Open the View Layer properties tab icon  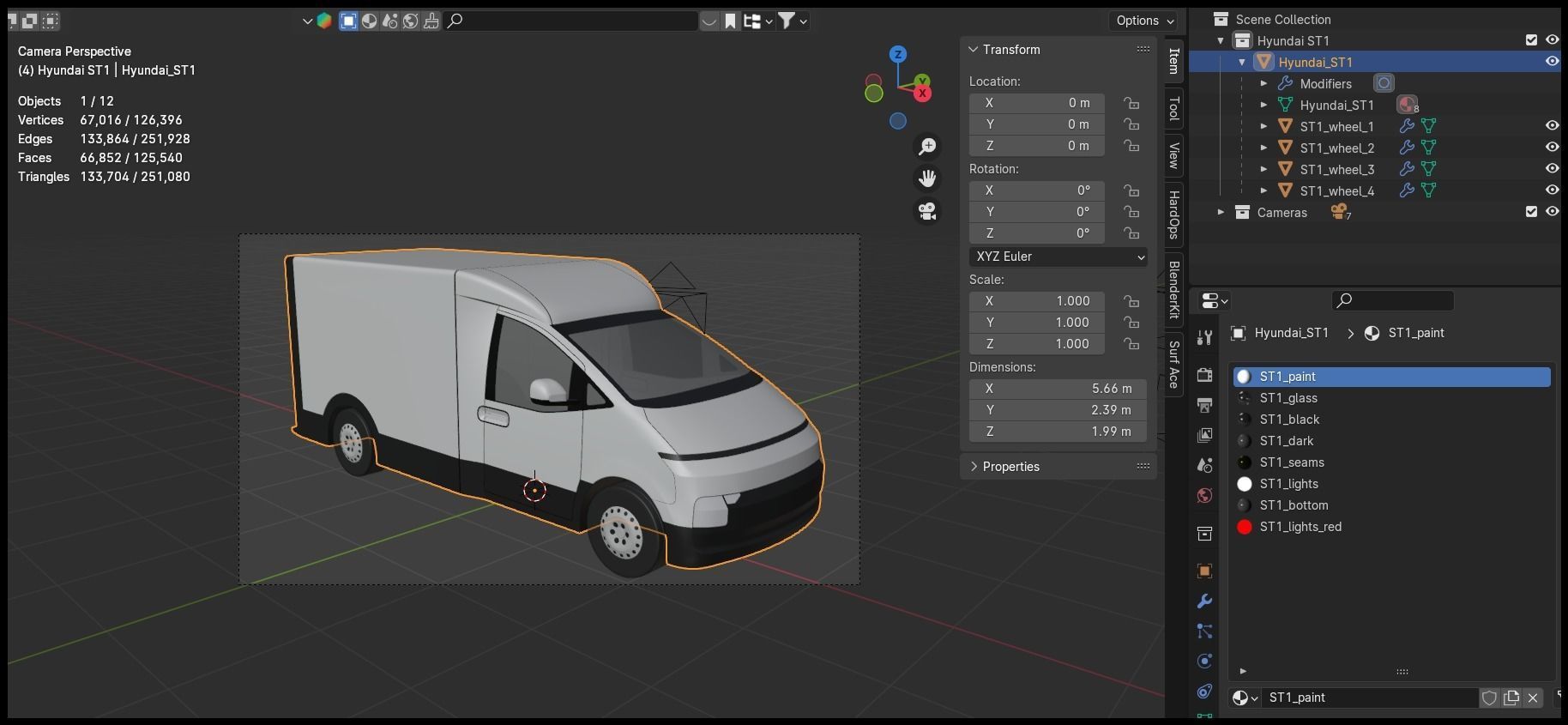1204,435
